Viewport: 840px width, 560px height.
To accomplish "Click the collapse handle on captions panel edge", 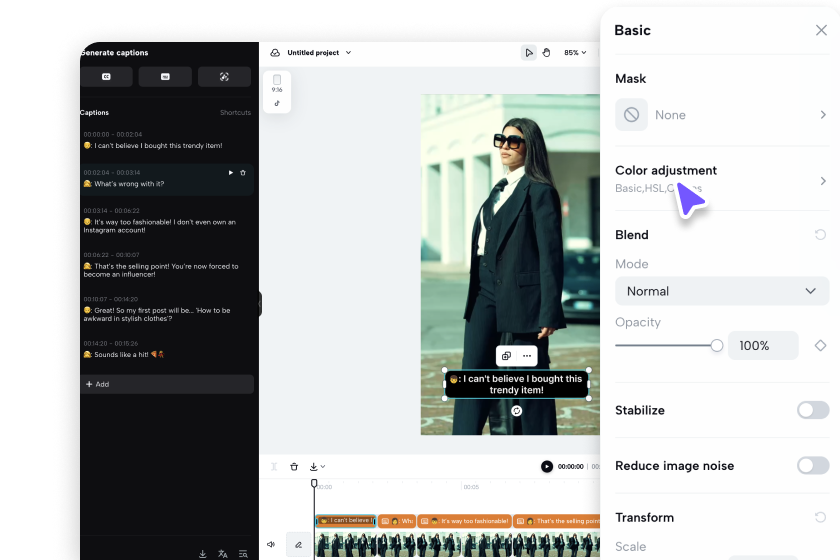I will [x=260, y=304].
